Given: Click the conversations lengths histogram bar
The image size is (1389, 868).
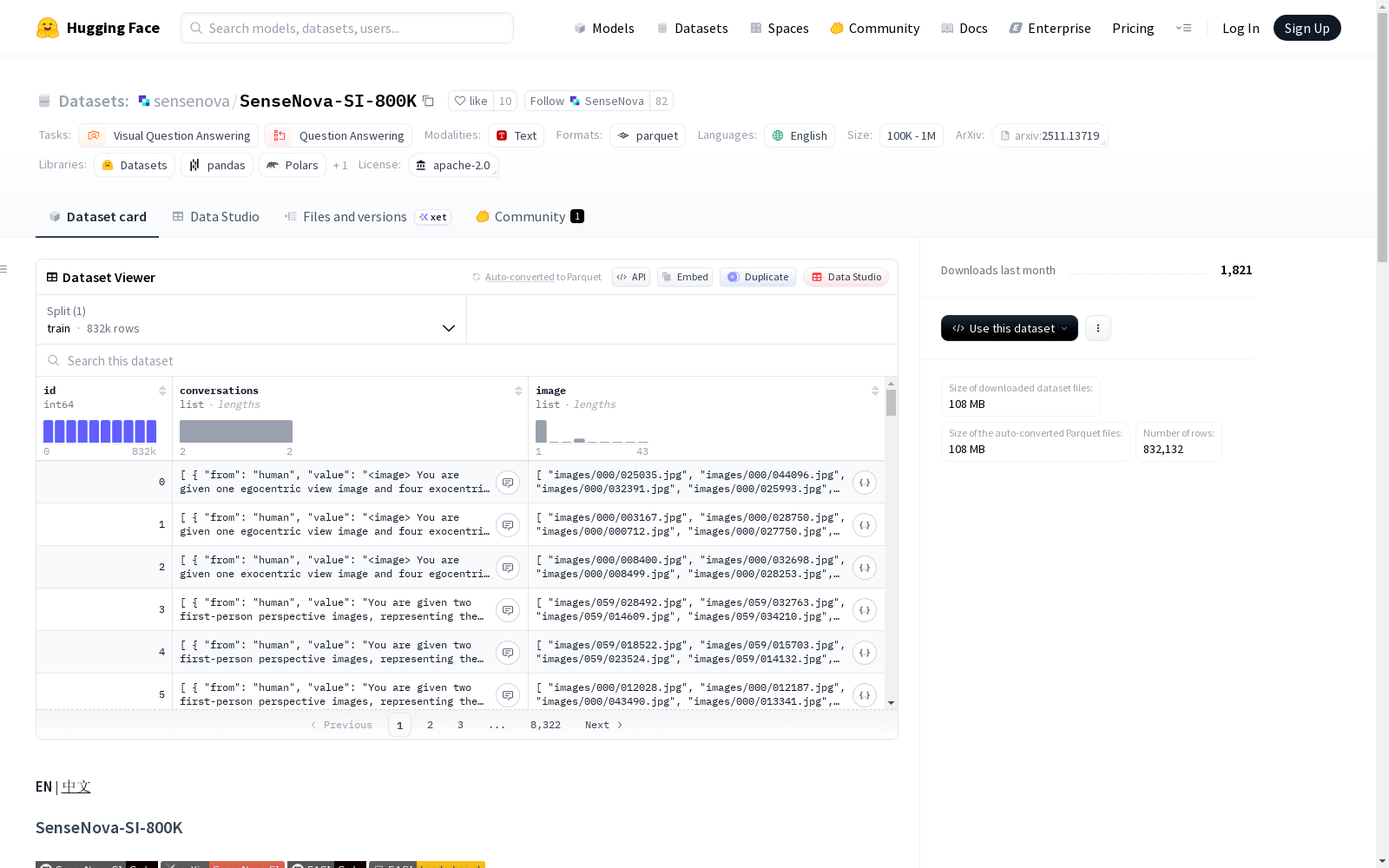Looking at the screenshot, I should [236, 431].
